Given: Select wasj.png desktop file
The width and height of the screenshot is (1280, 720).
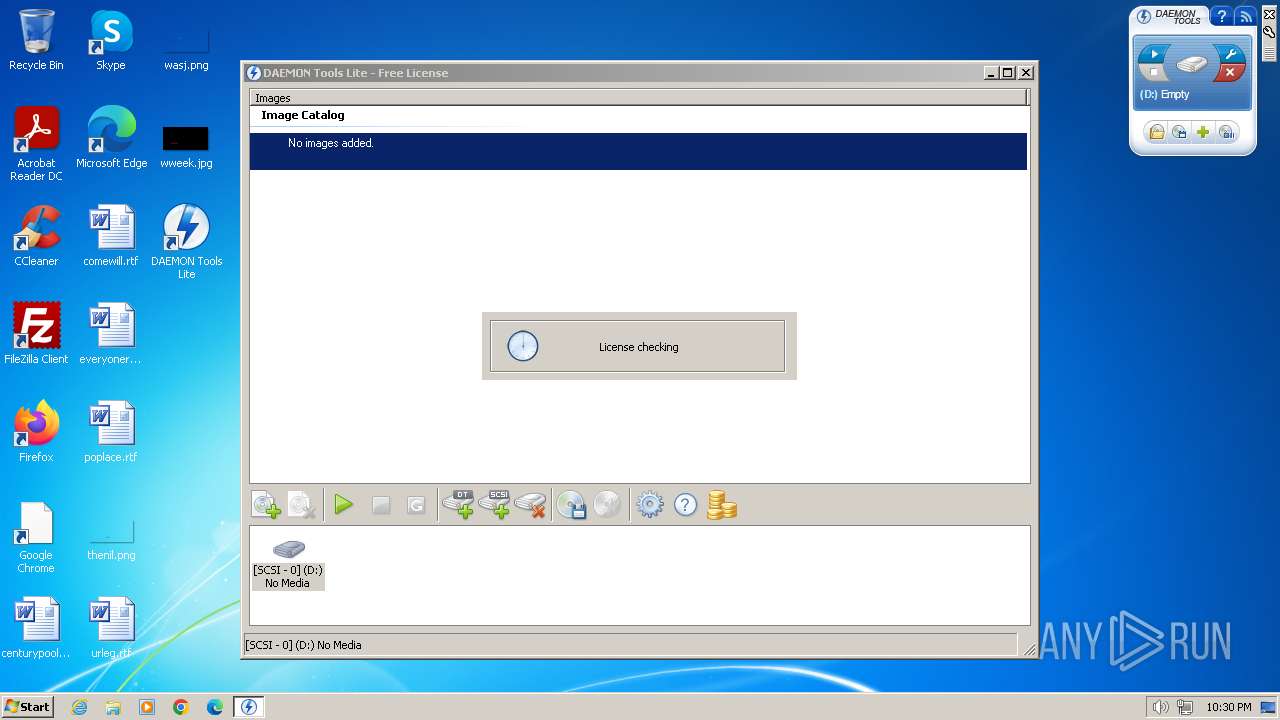Looking at the screenshot, I should click(x=186, y=46).
